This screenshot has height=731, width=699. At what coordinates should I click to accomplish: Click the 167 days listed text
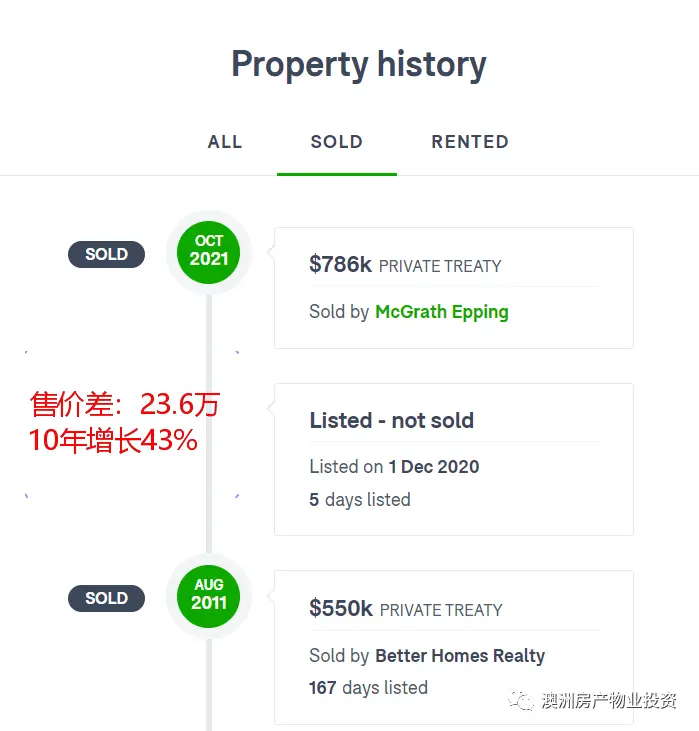[x=368, y=688]
